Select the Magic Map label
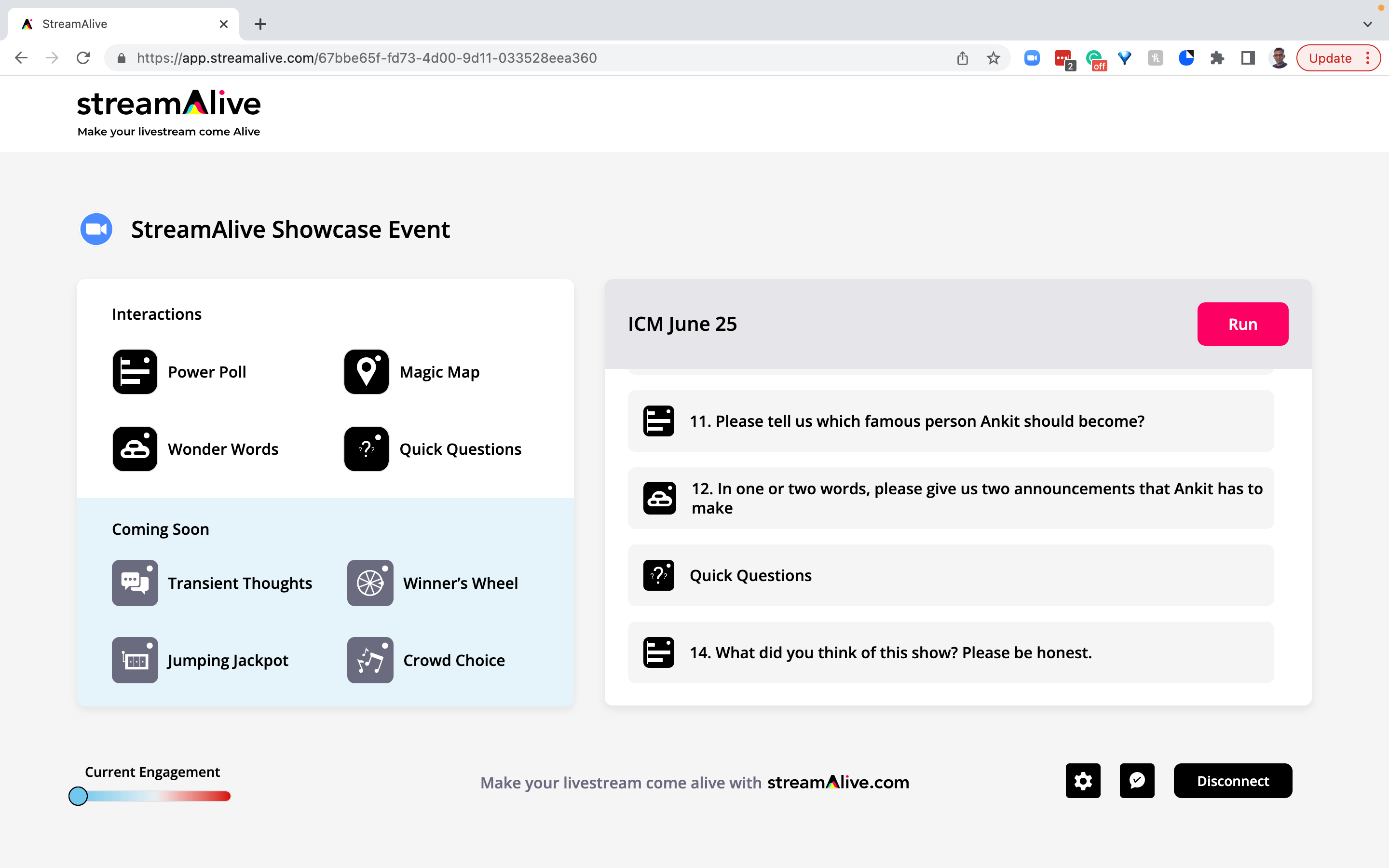Image resolution: width=1389 pixels, height=868 pixels. coord(440,372)
